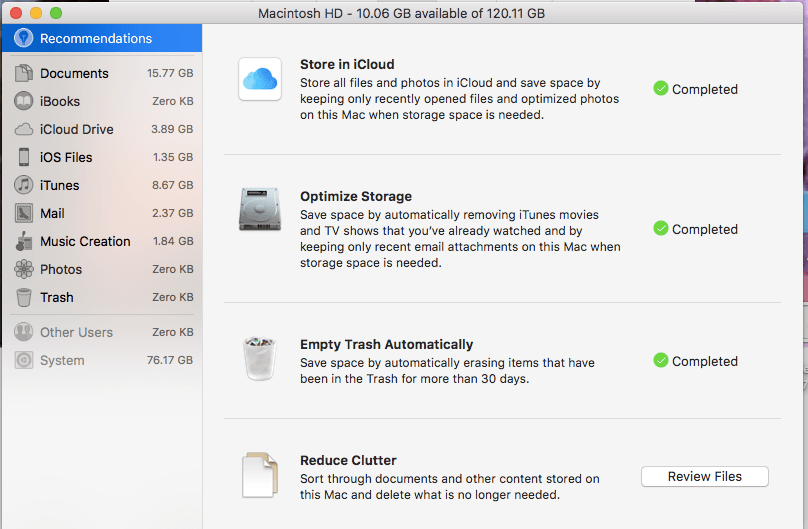
Task: Select the Music Creation category label
Action: [x=85, y=241]
